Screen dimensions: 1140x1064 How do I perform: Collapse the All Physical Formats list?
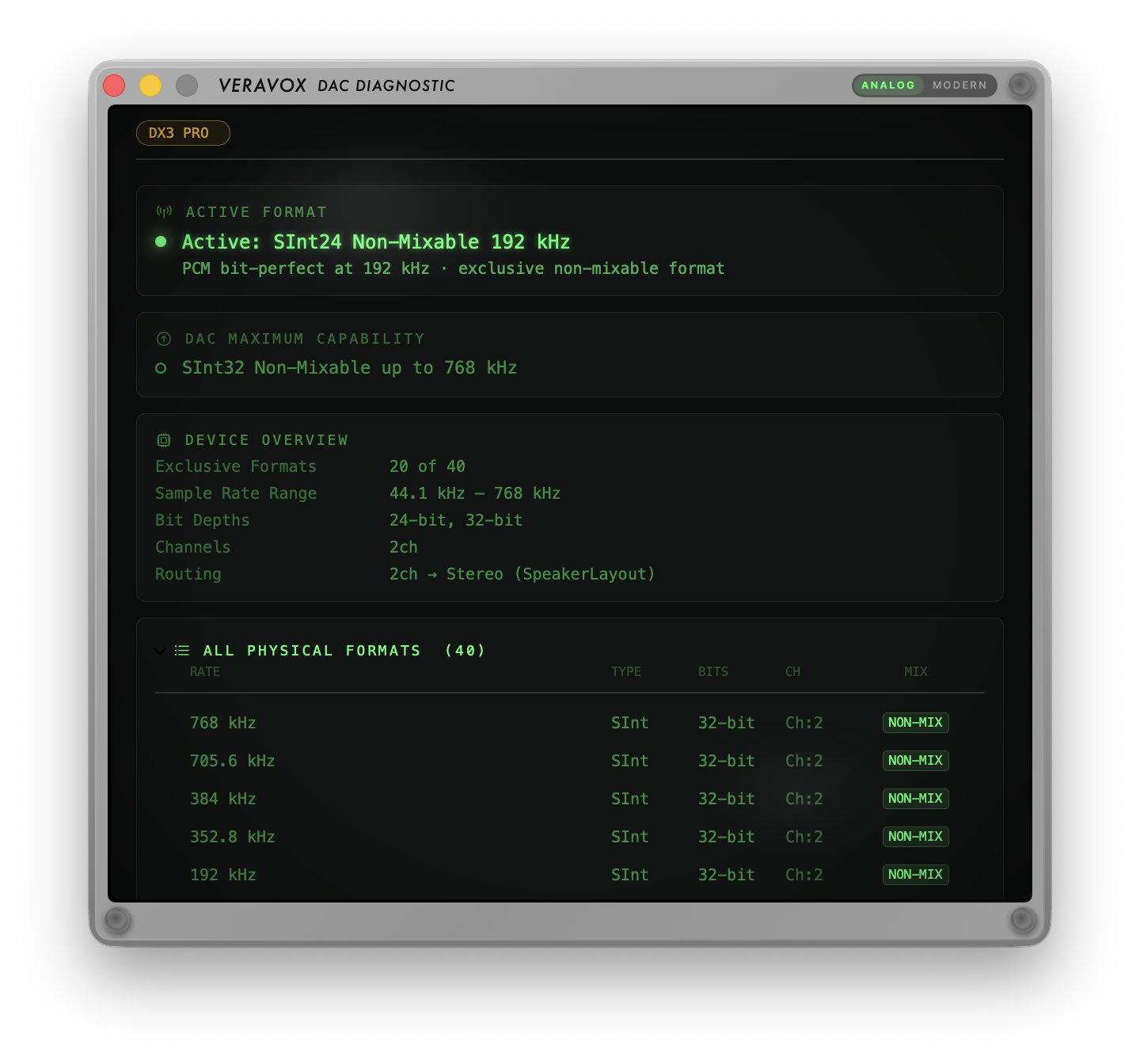(160, 651)
